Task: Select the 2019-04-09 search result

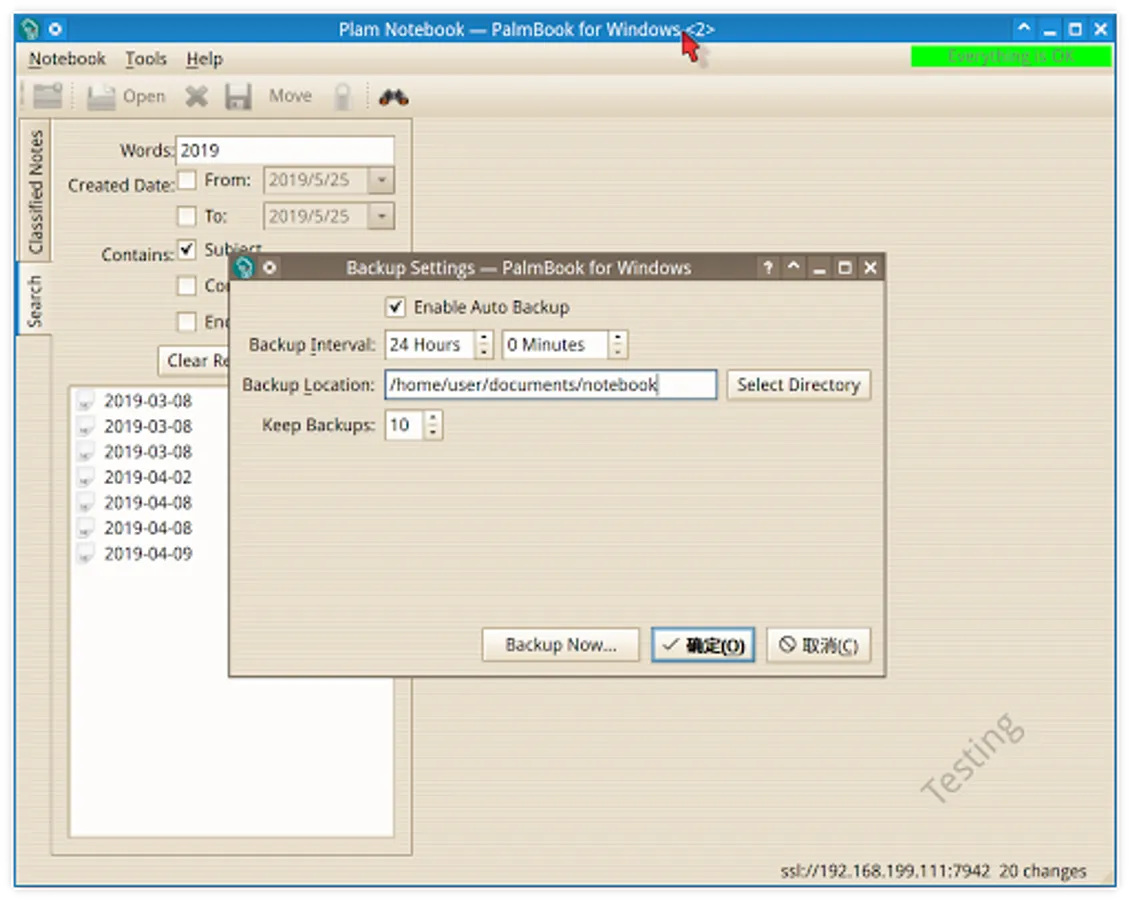Action: click(x=148, y=554)
